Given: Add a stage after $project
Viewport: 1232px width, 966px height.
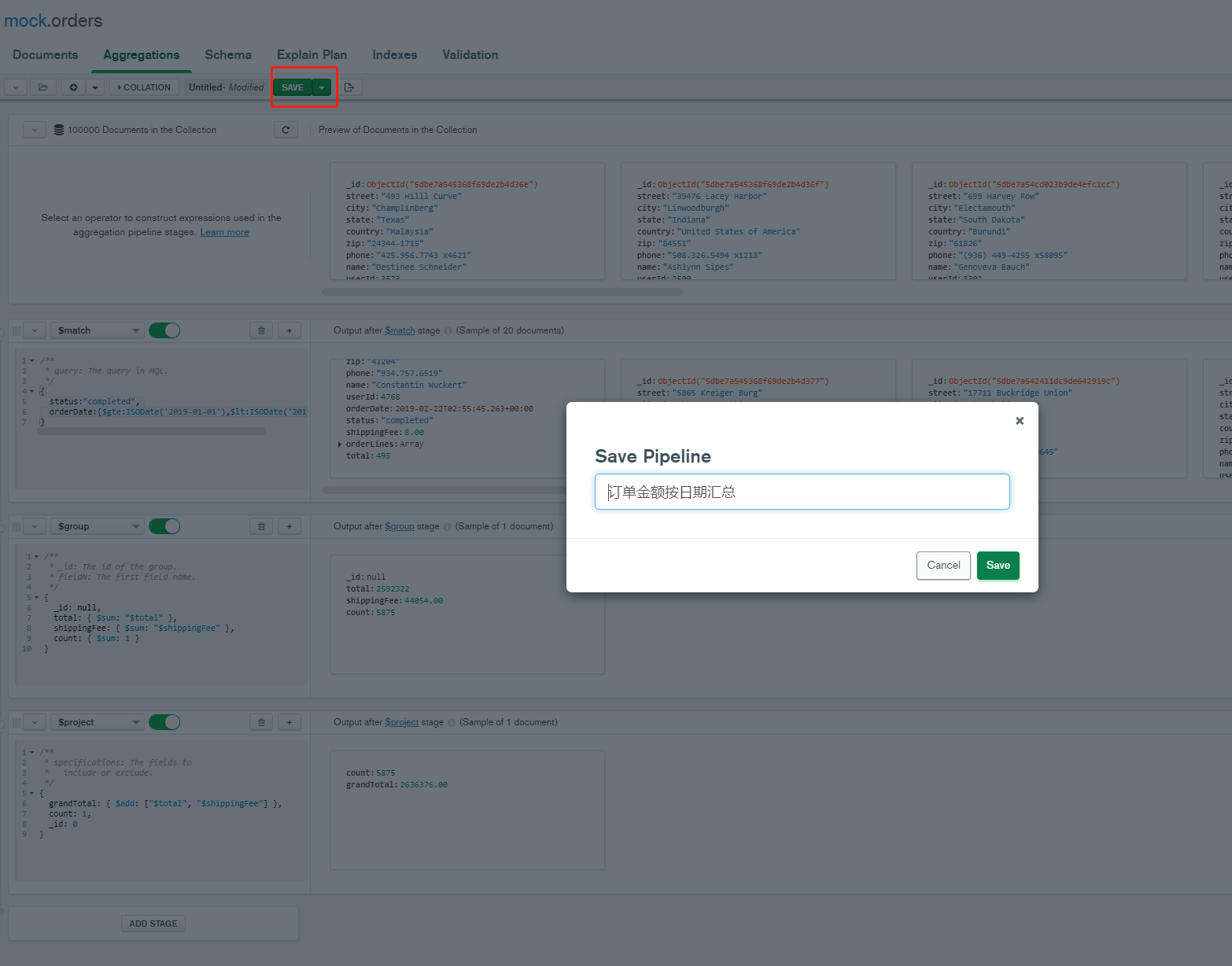Looking at the screenshot, I should [290, 722].
